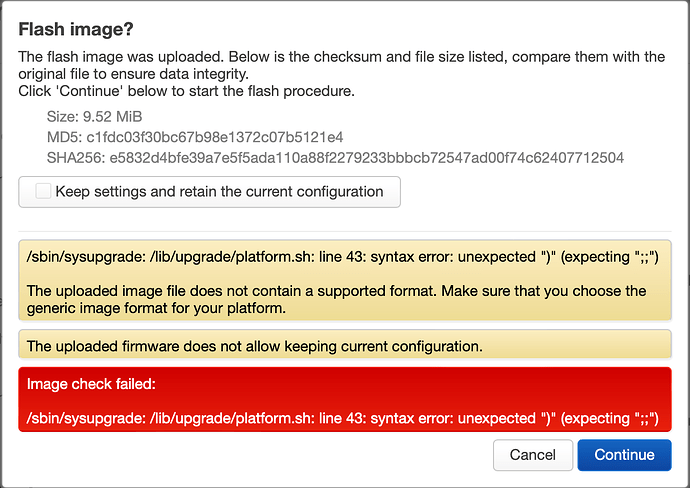The height and width of the screenshot is (488, 690).
Task: Click the blue Continue button
Action: click(x=624, y=454)
